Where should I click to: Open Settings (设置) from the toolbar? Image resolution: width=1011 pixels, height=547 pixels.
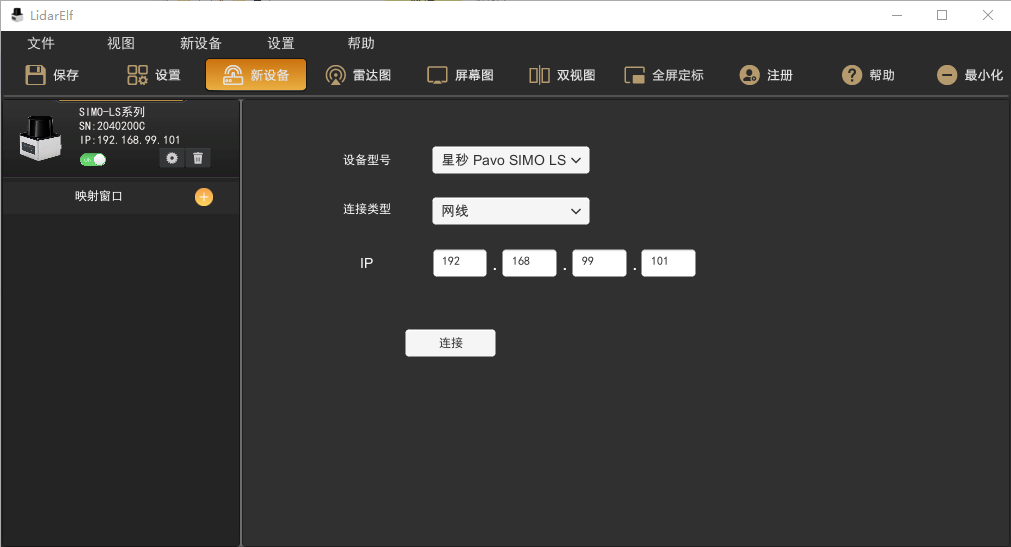pyautogui.click(x=138, y=75)
